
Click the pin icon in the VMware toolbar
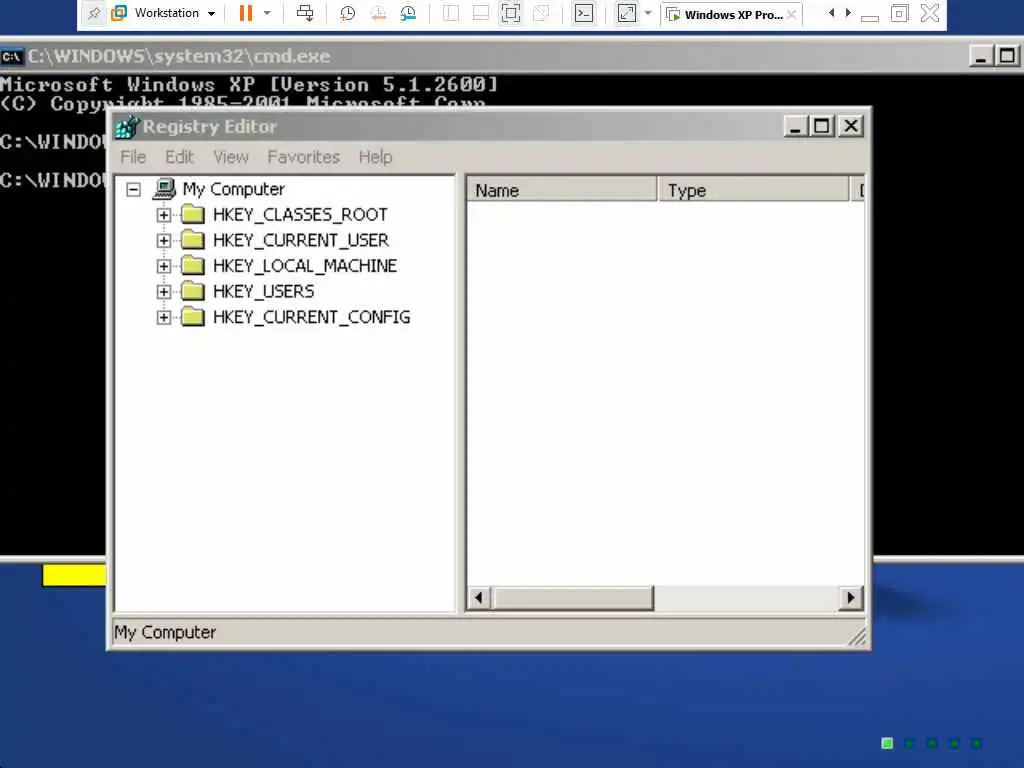point(94,13)
